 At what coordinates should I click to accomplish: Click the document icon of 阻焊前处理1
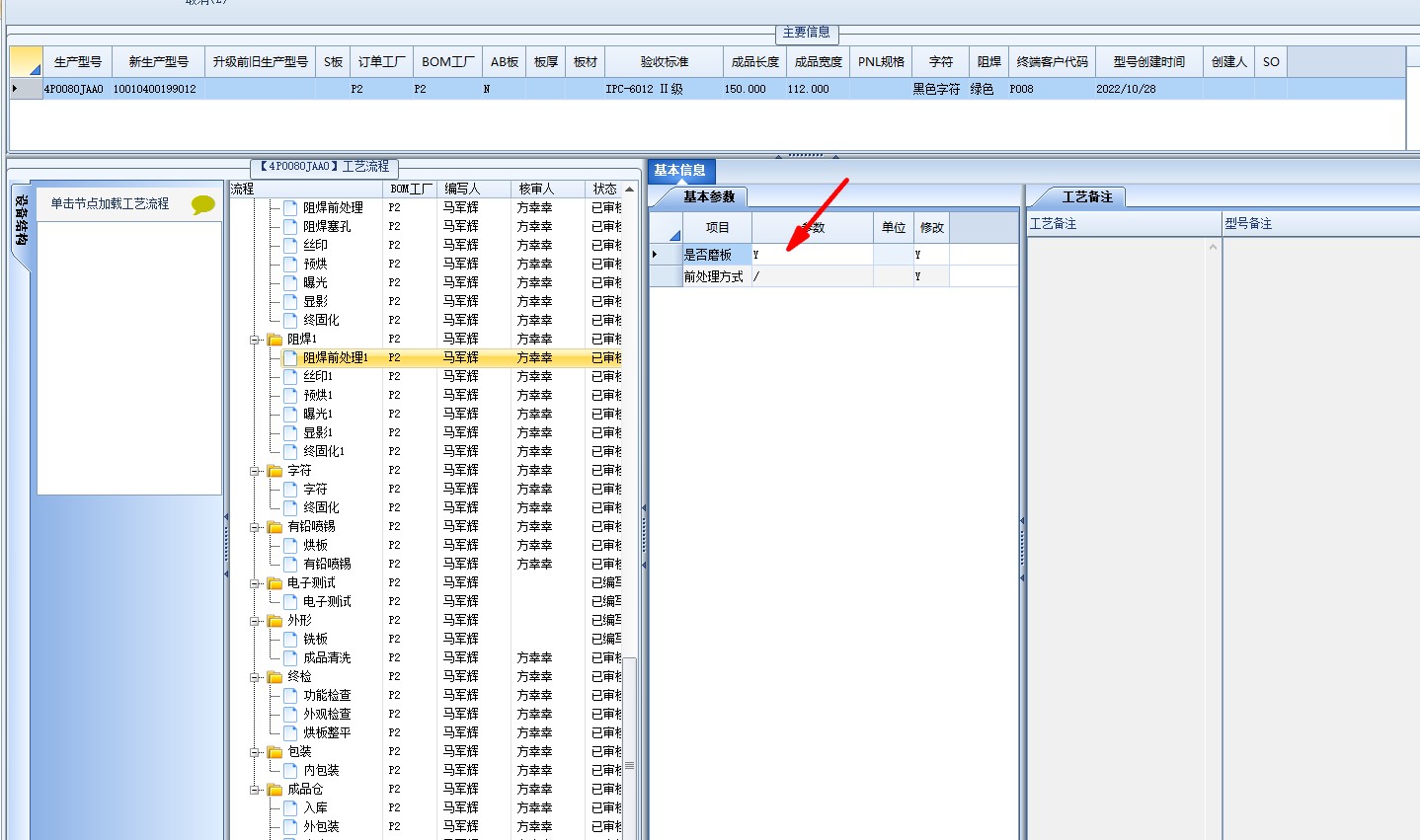290,358
